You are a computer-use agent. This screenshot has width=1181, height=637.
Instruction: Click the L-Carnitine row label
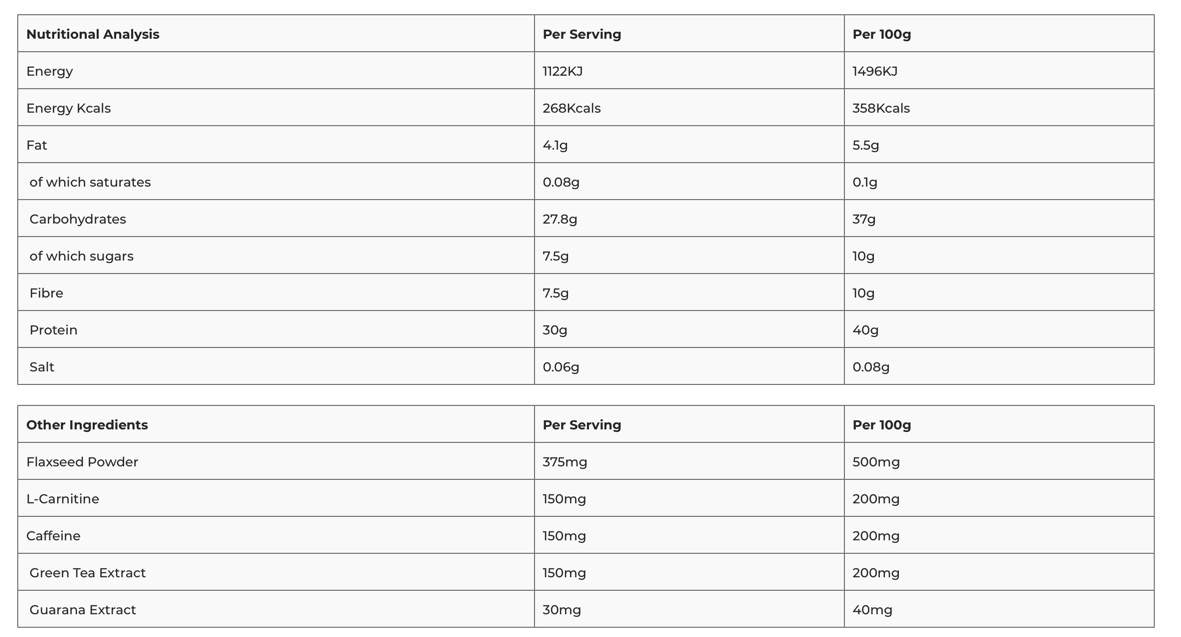coord(63,499)
